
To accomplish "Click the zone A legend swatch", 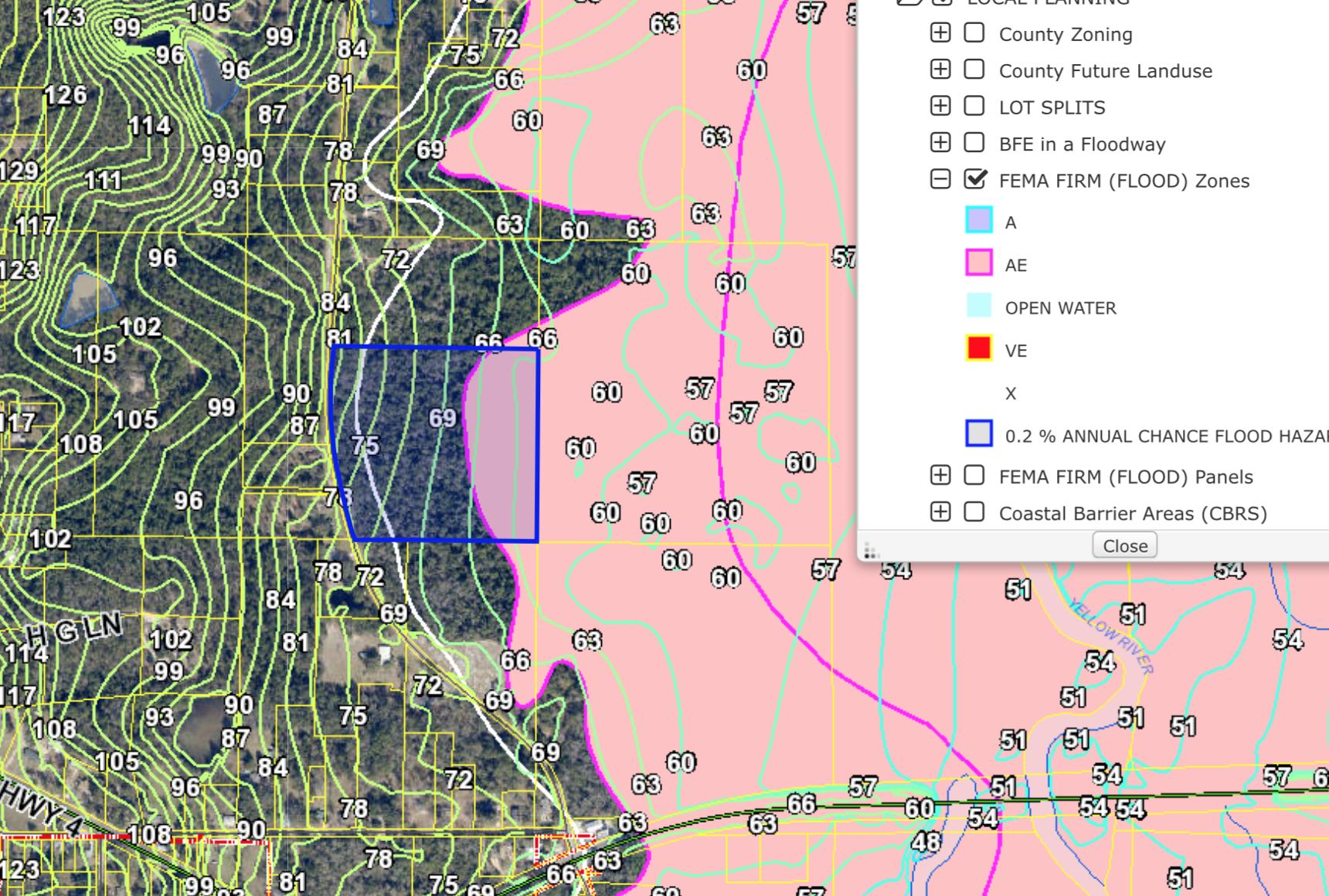I will click(x=979, y=220).
